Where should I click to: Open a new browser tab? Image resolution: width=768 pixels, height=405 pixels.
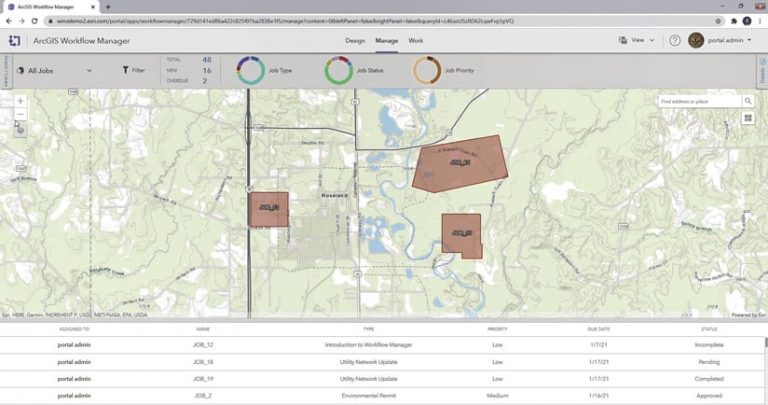(x=108, y=7)
